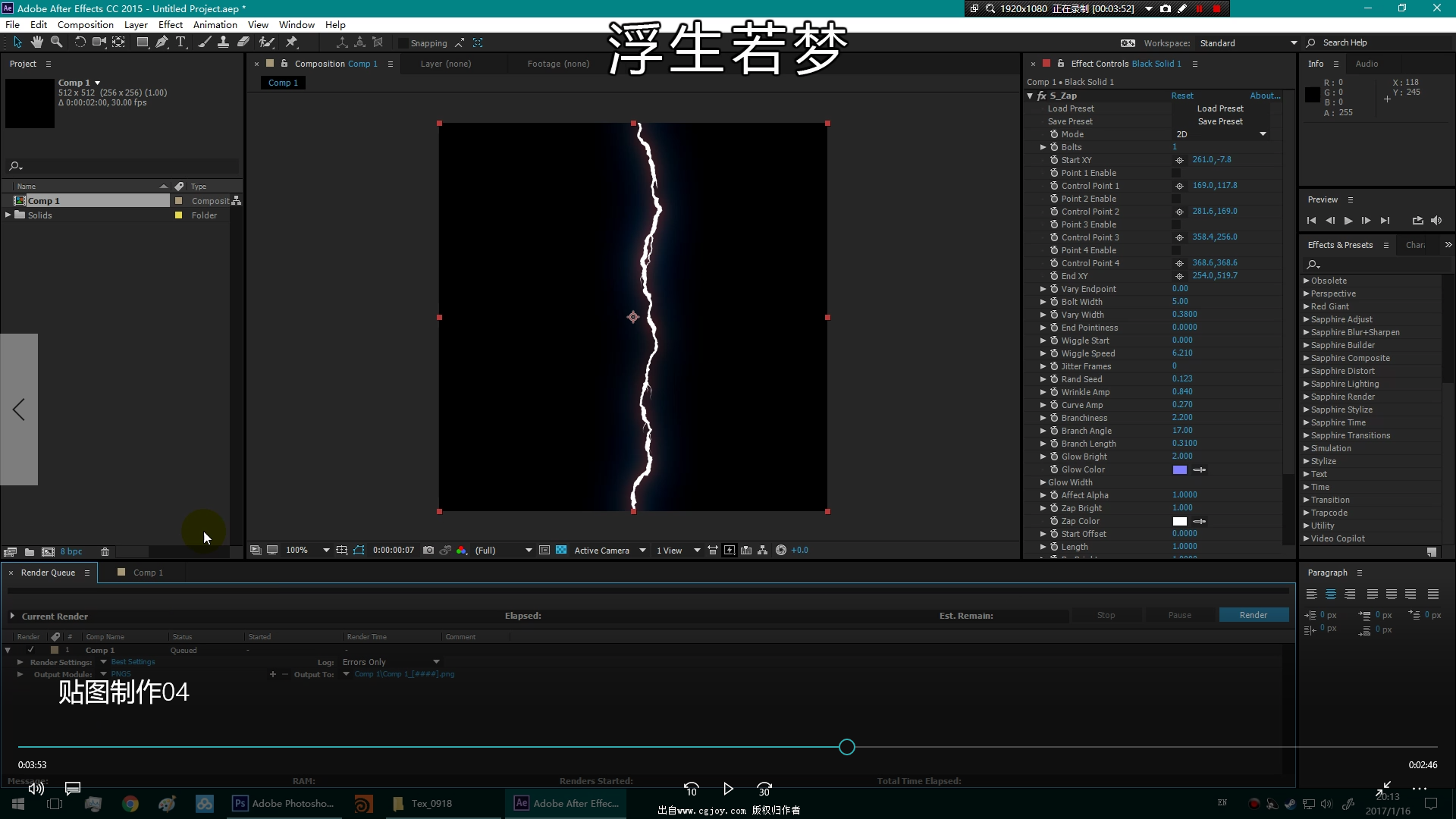Open the Composition Flowchart icon
This screenshot has width=1456, height=819.
(x=763, y=551)
